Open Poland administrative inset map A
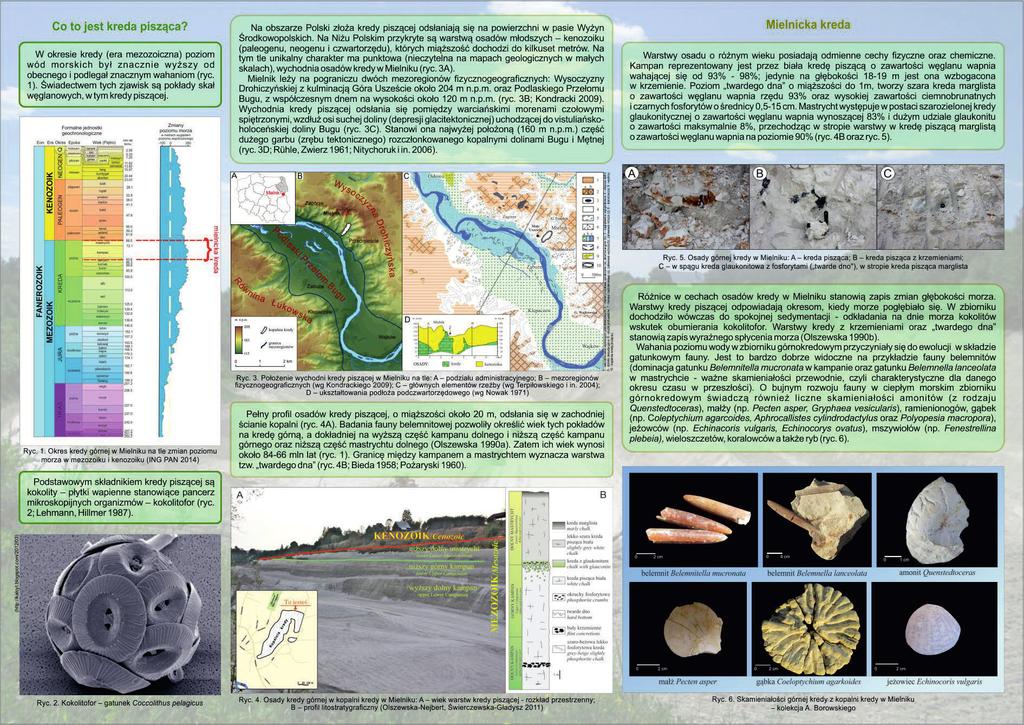The width and height of the screenshot is (1024, 725). click(263, 198)
